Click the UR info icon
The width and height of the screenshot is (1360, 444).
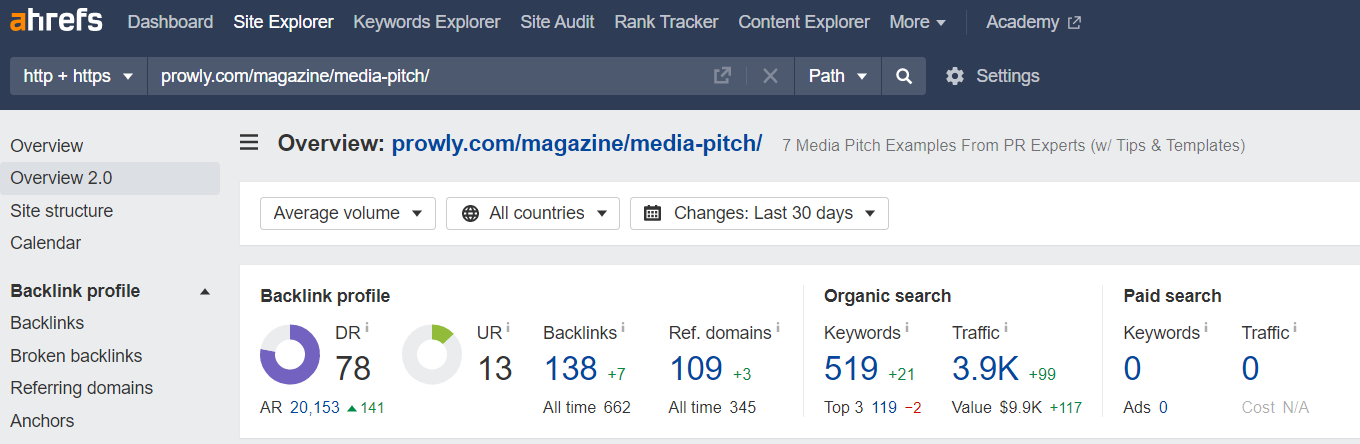(x=508, y=327)
